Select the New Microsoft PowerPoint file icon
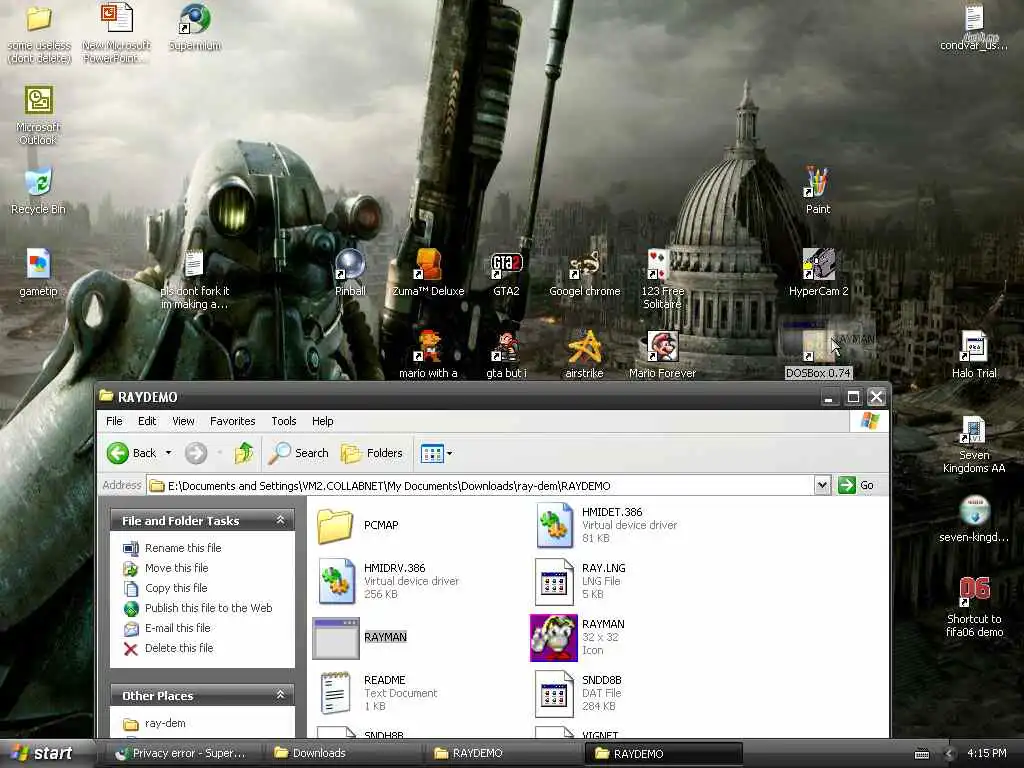 tap(117, 34)
